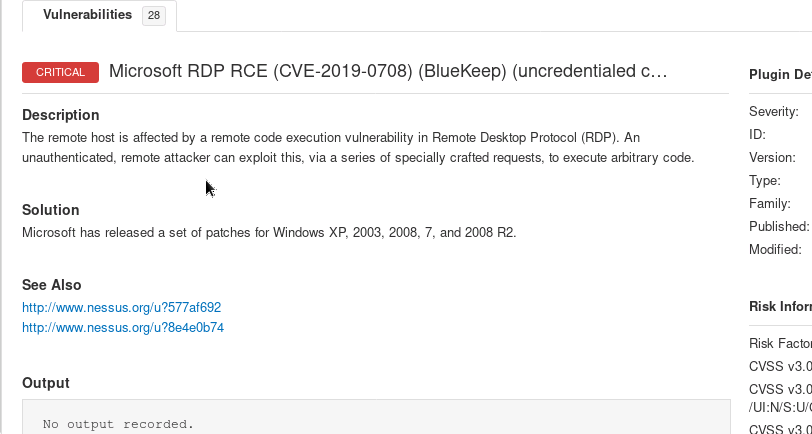Image resolution: width=812 pixels, height=434 pixels.
Task: Click the red CRITICAL severity badge
Action: [60, 72]
